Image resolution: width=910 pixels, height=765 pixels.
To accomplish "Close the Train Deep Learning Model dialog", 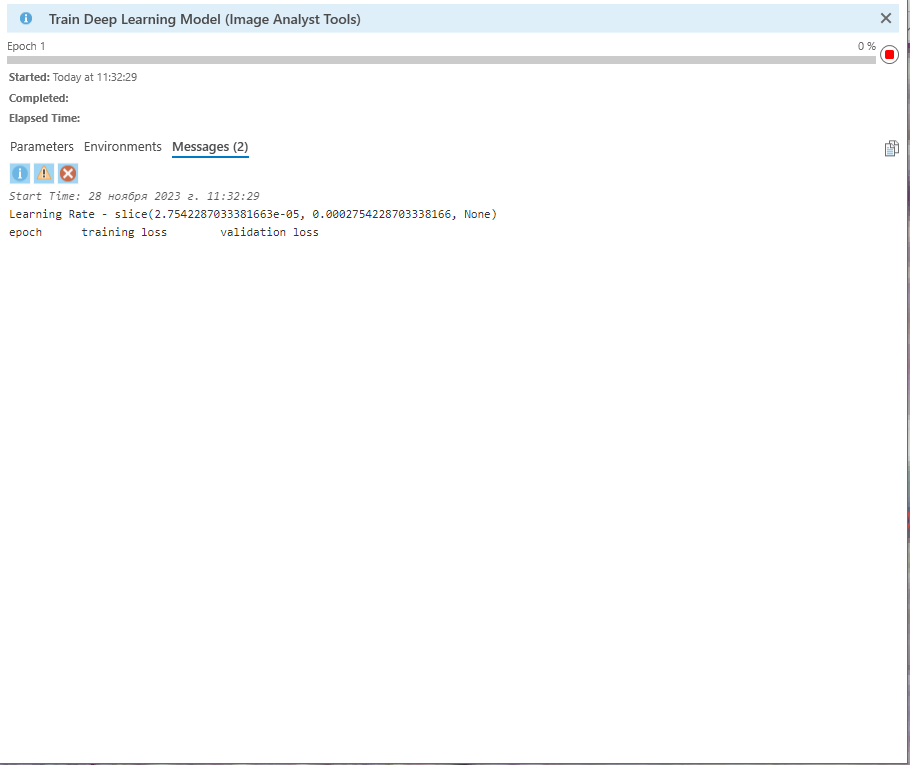I will tap(885, 18).
